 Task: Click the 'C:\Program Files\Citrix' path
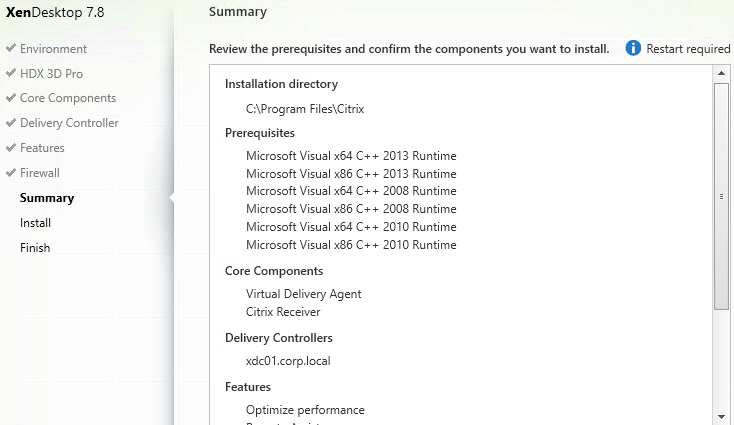[x=305, y=109]
